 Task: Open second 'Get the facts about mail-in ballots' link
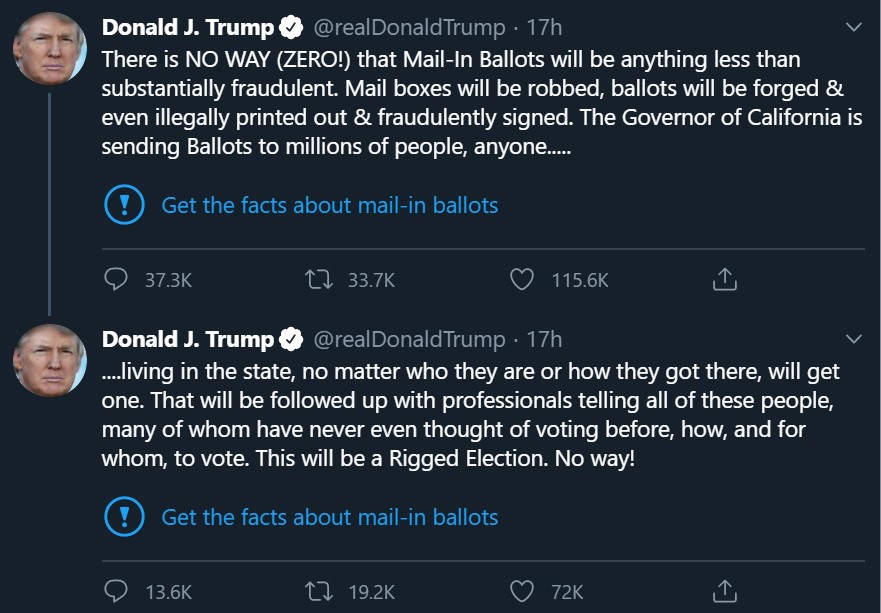[330, 517]
